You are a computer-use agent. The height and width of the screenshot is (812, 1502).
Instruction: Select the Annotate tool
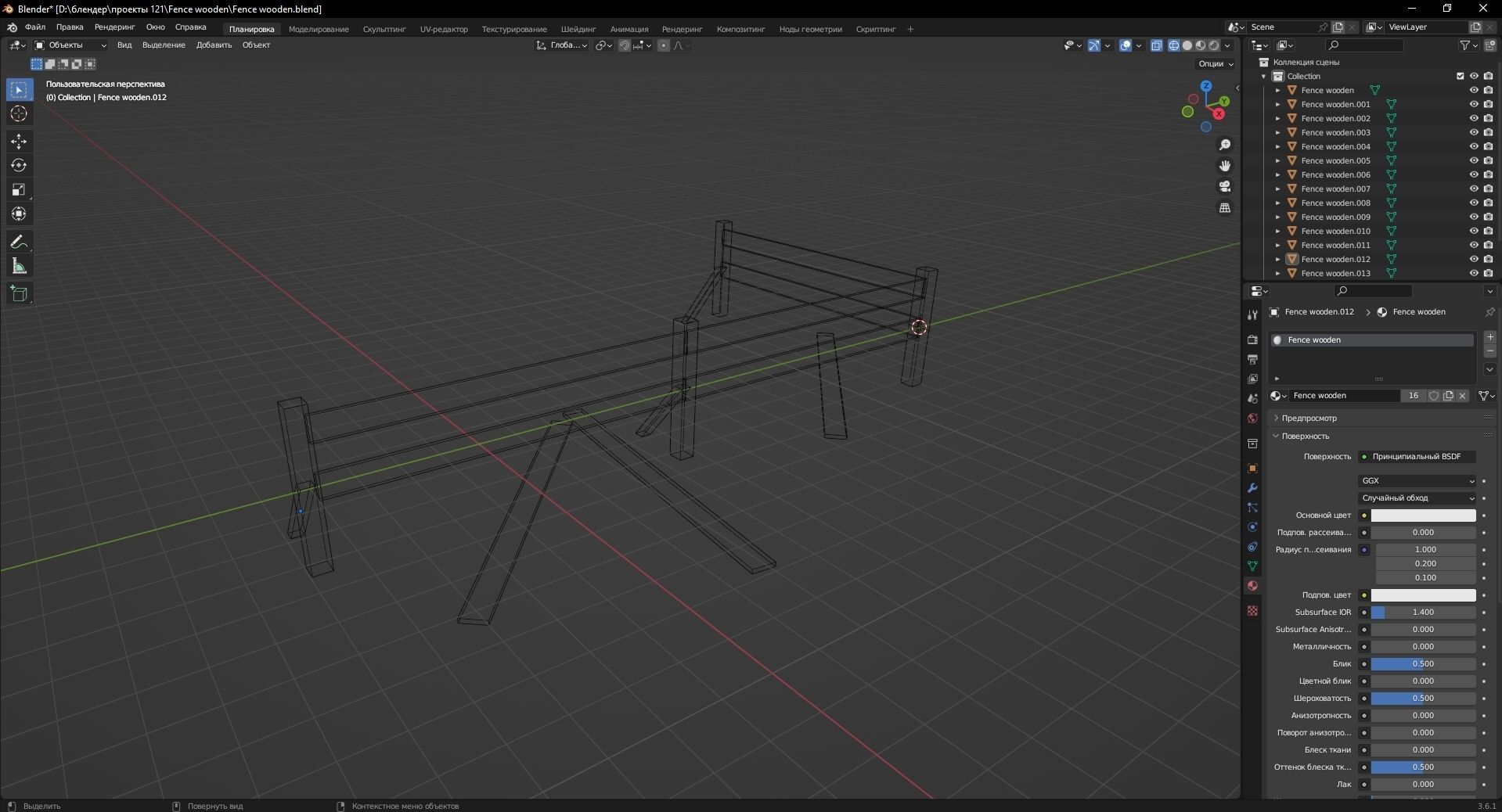19,243
